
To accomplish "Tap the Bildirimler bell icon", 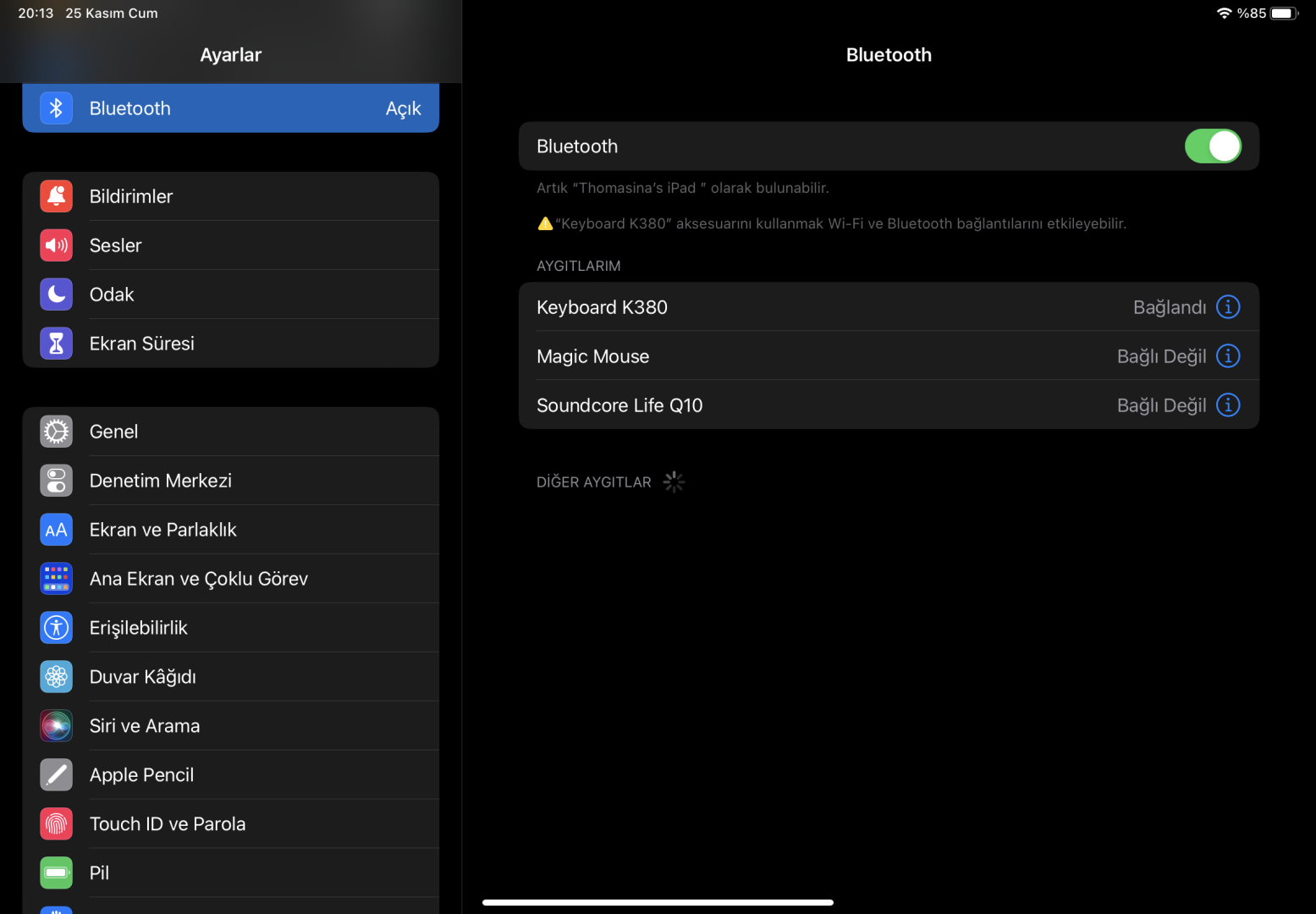I will (56, 196).
